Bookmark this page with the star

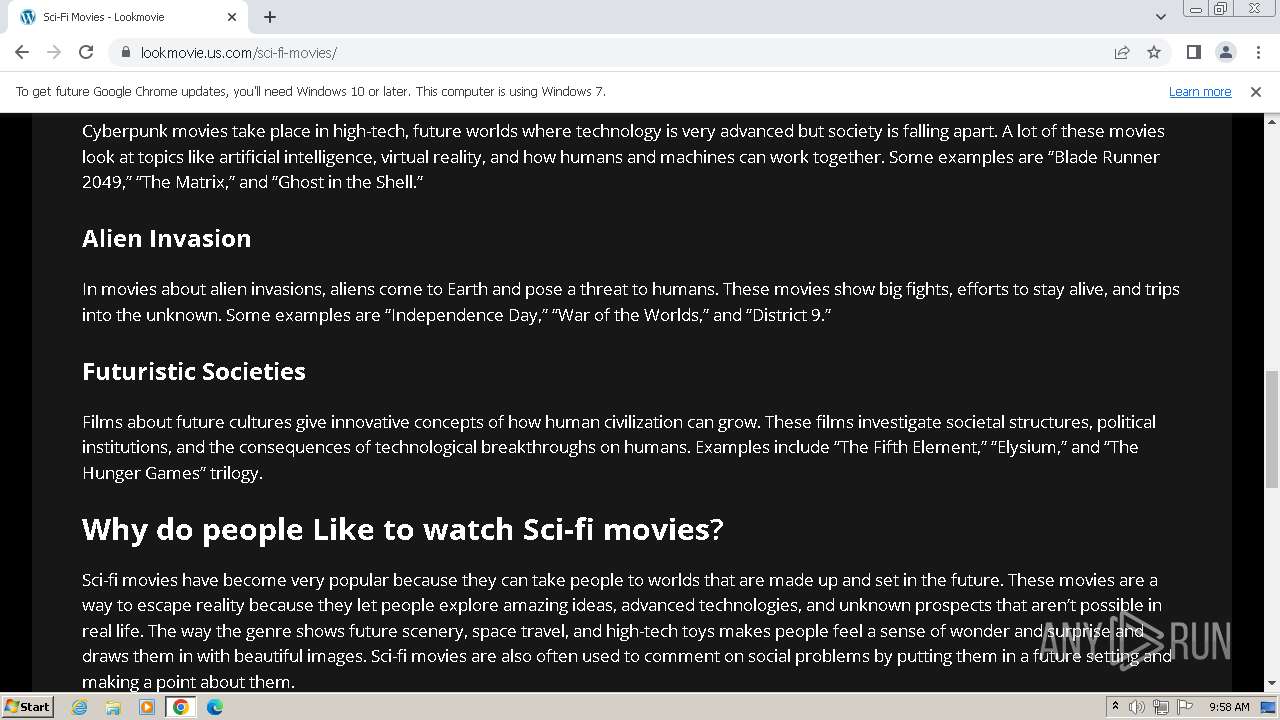1154,52
